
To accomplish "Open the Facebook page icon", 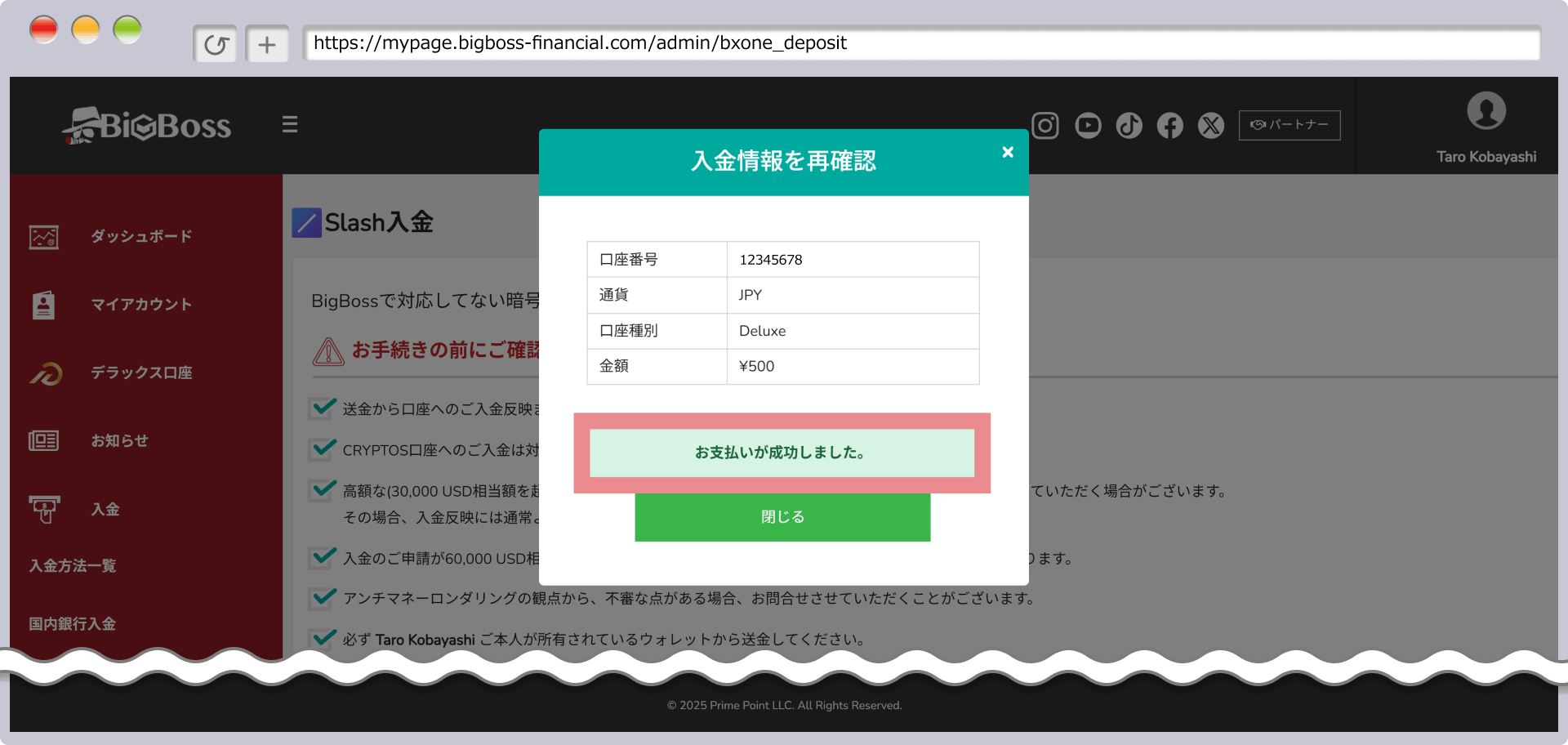I will click(1169, 125).
